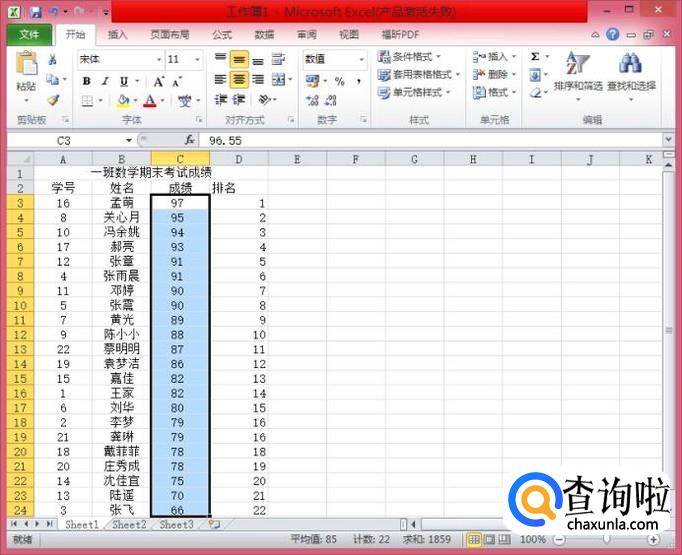Apply comma style
Screen dimensions: 682x555
tap(359, 81)
